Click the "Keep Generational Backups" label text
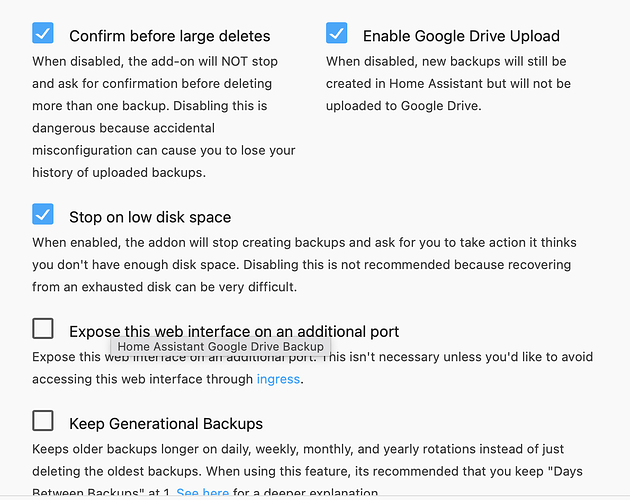This screenshot has width=630, height=500. click(166, 423)
